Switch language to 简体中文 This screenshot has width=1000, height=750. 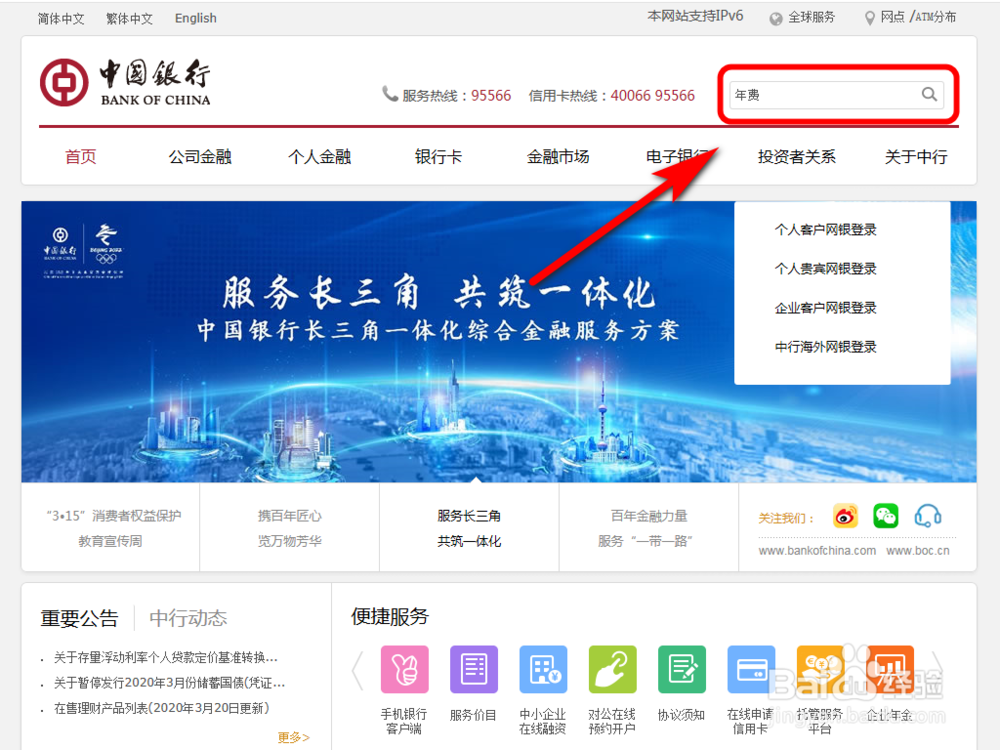coord(61,18)
